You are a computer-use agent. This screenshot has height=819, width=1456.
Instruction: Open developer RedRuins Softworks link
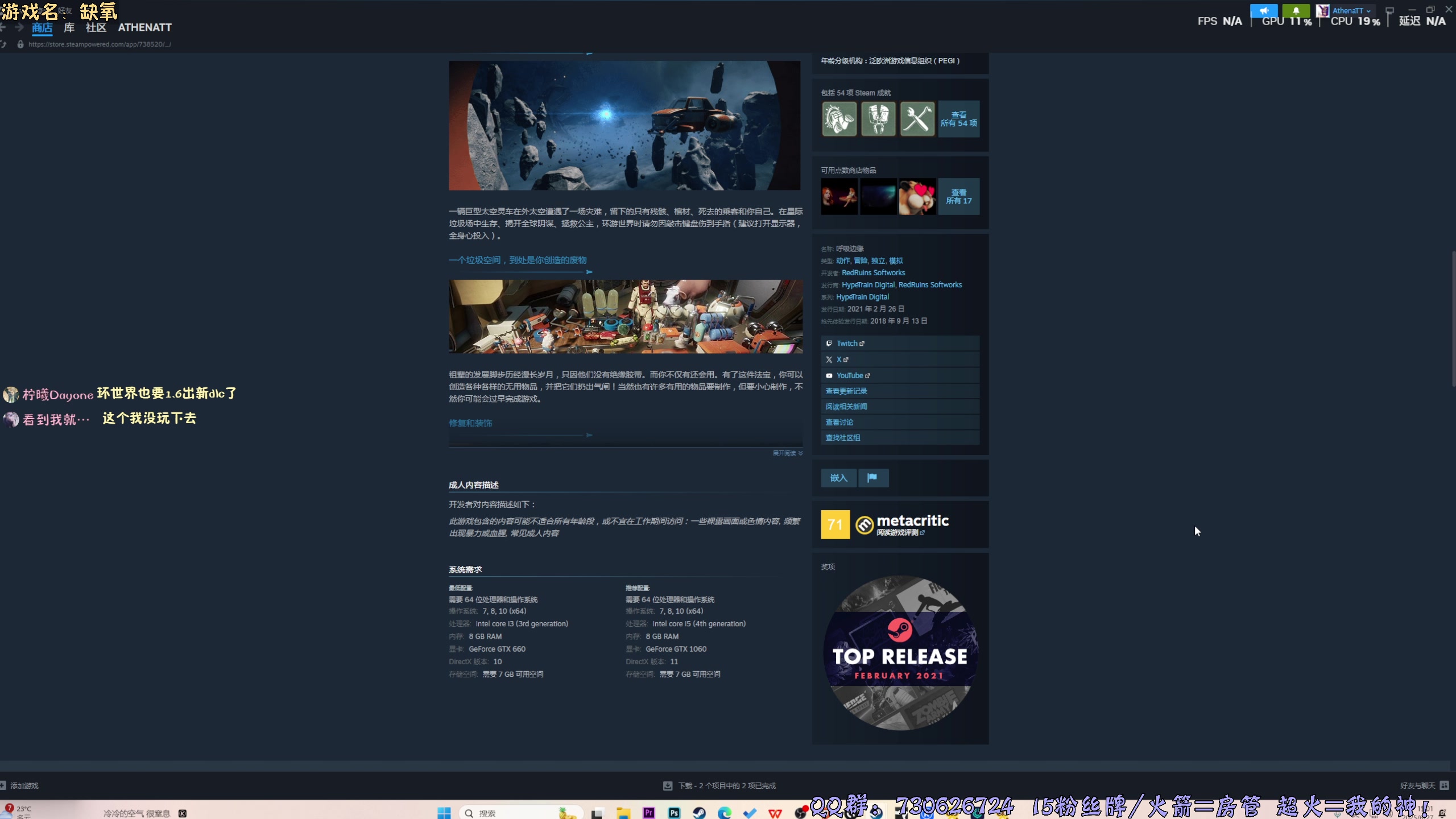873,273
